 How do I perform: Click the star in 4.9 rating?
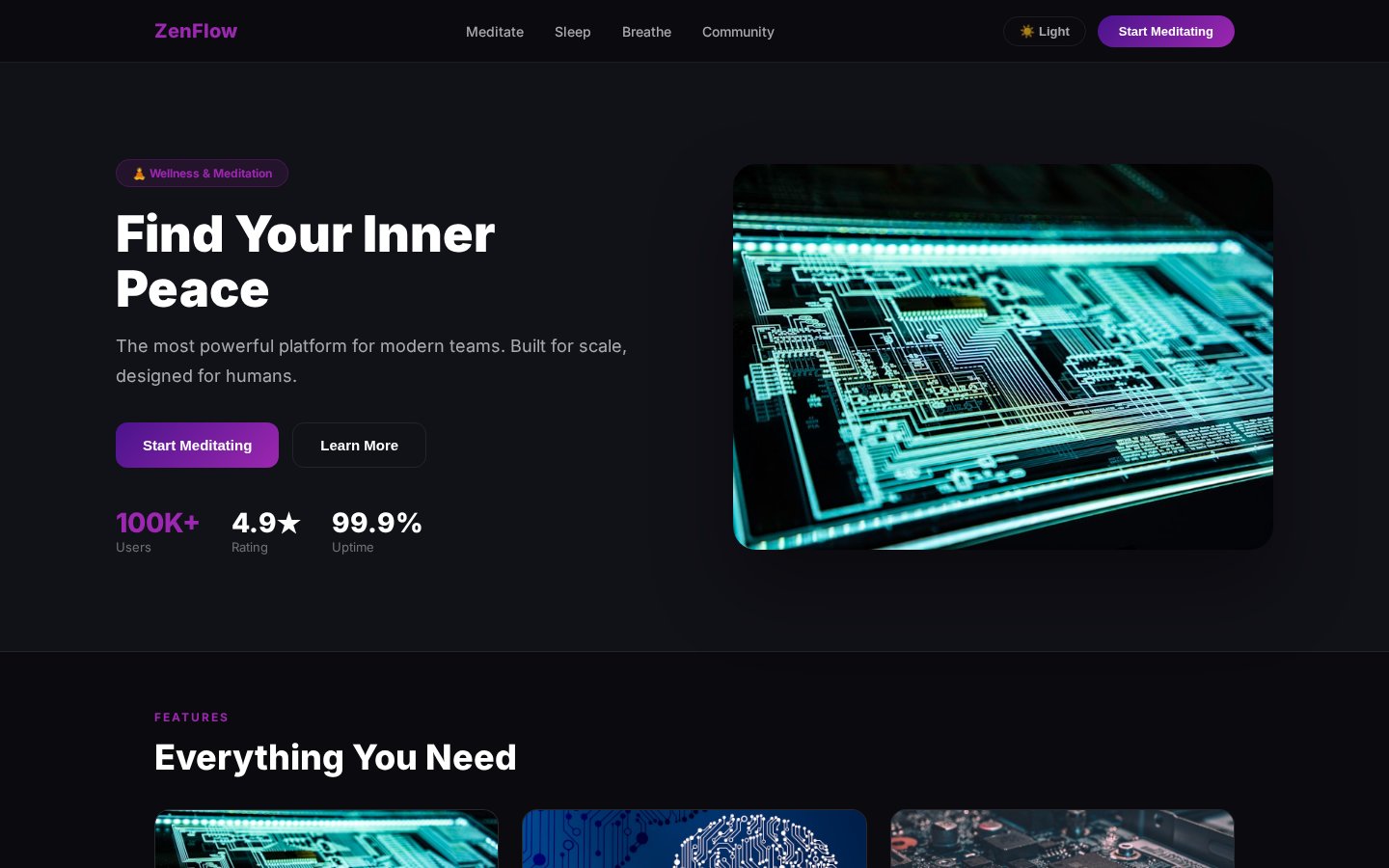click(289, 523)
